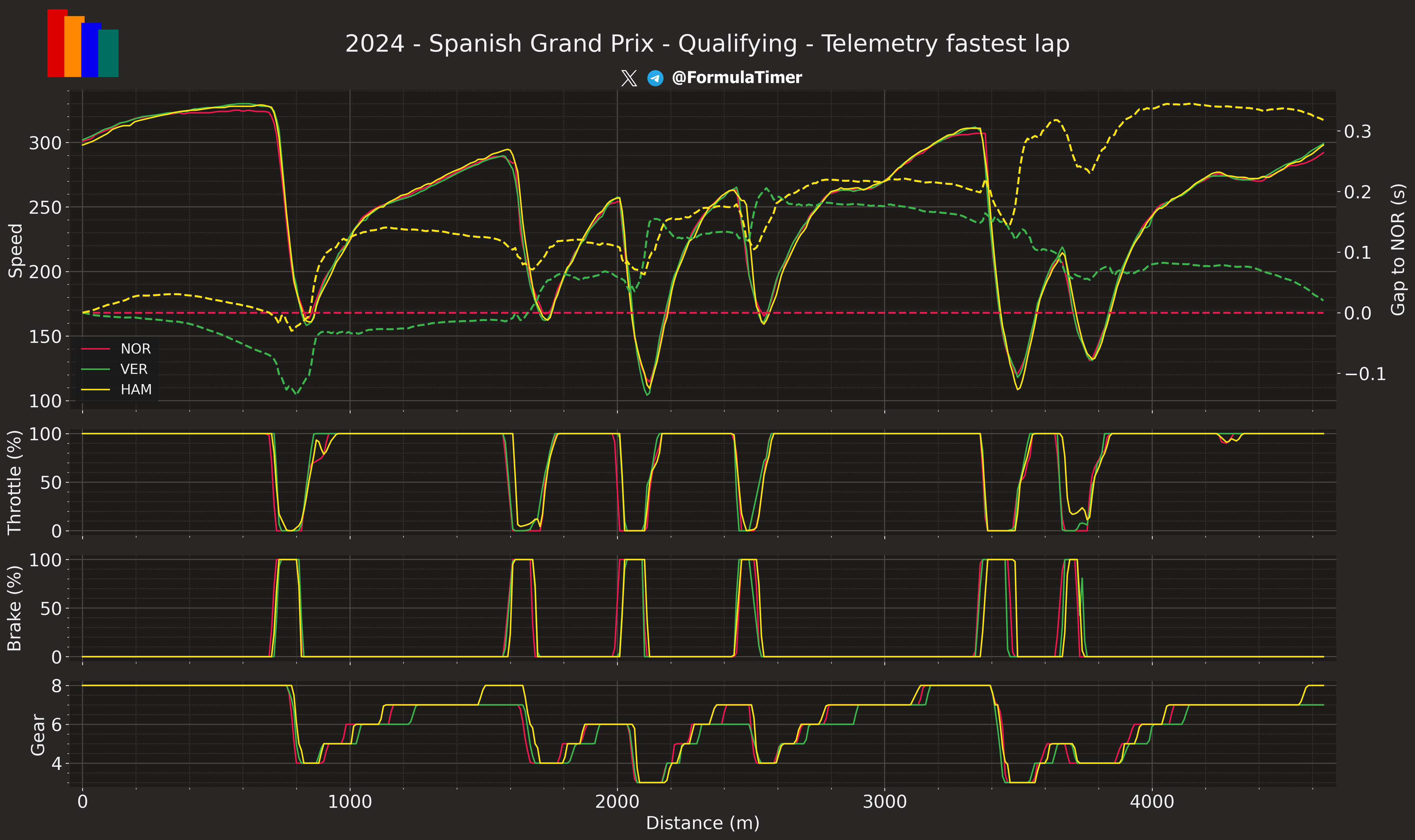Click the yellow HAM legend line marker
1415x840 pixels.
tap(96, 390)
